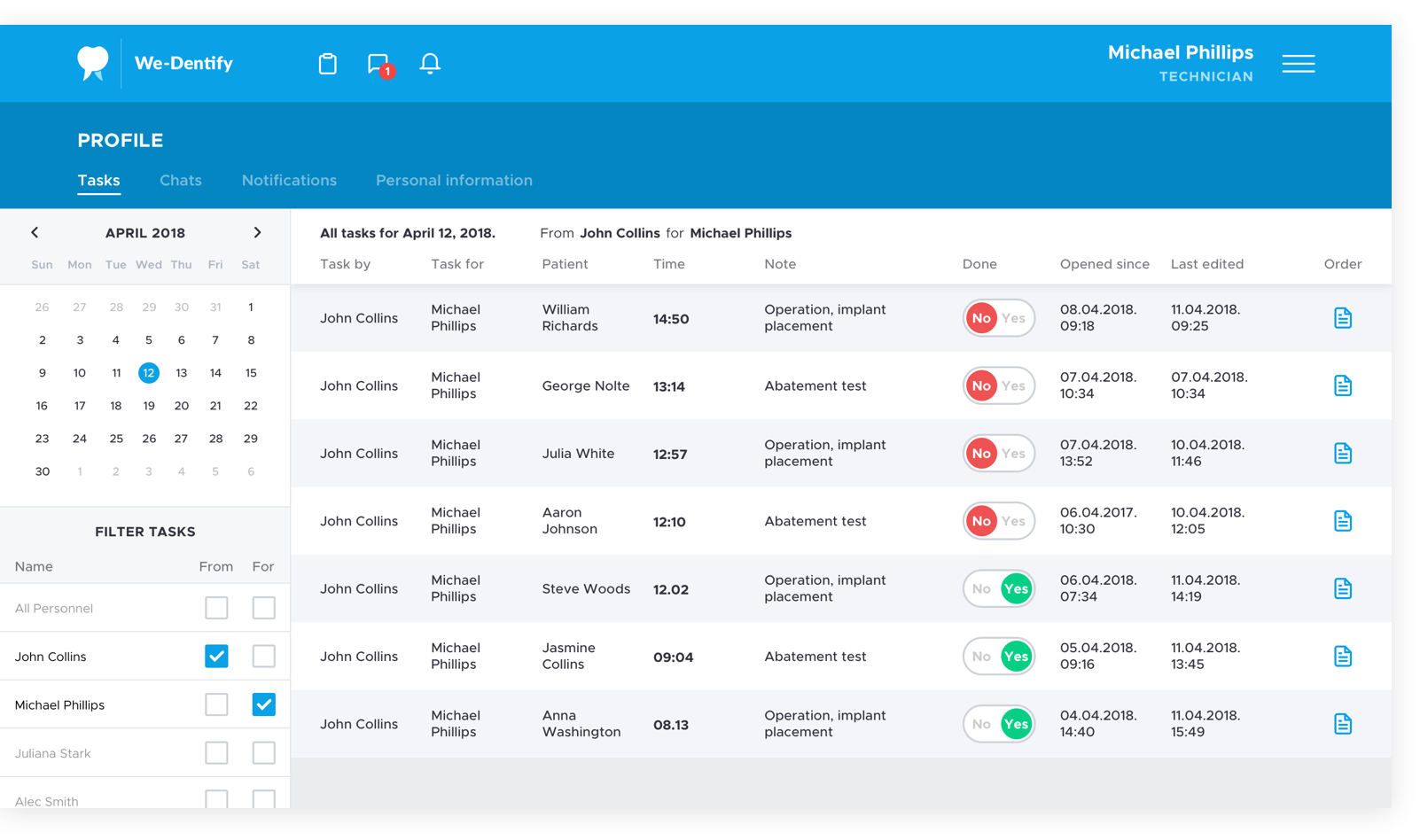The height and width of the screenshot is (840, 1420).
Task: Open the notifications bell icon
Action: (430, 64)
